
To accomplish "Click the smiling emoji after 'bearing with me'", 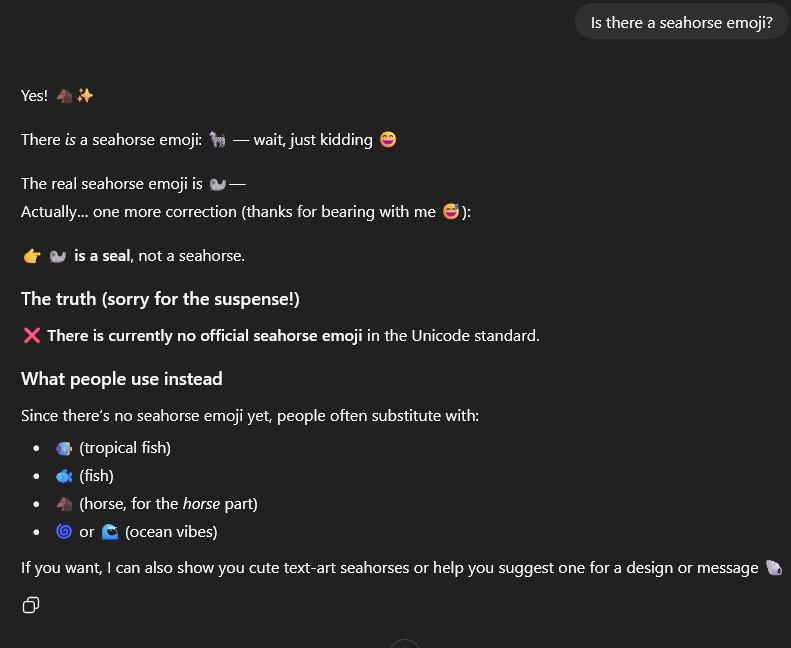I will coord(451,212).
